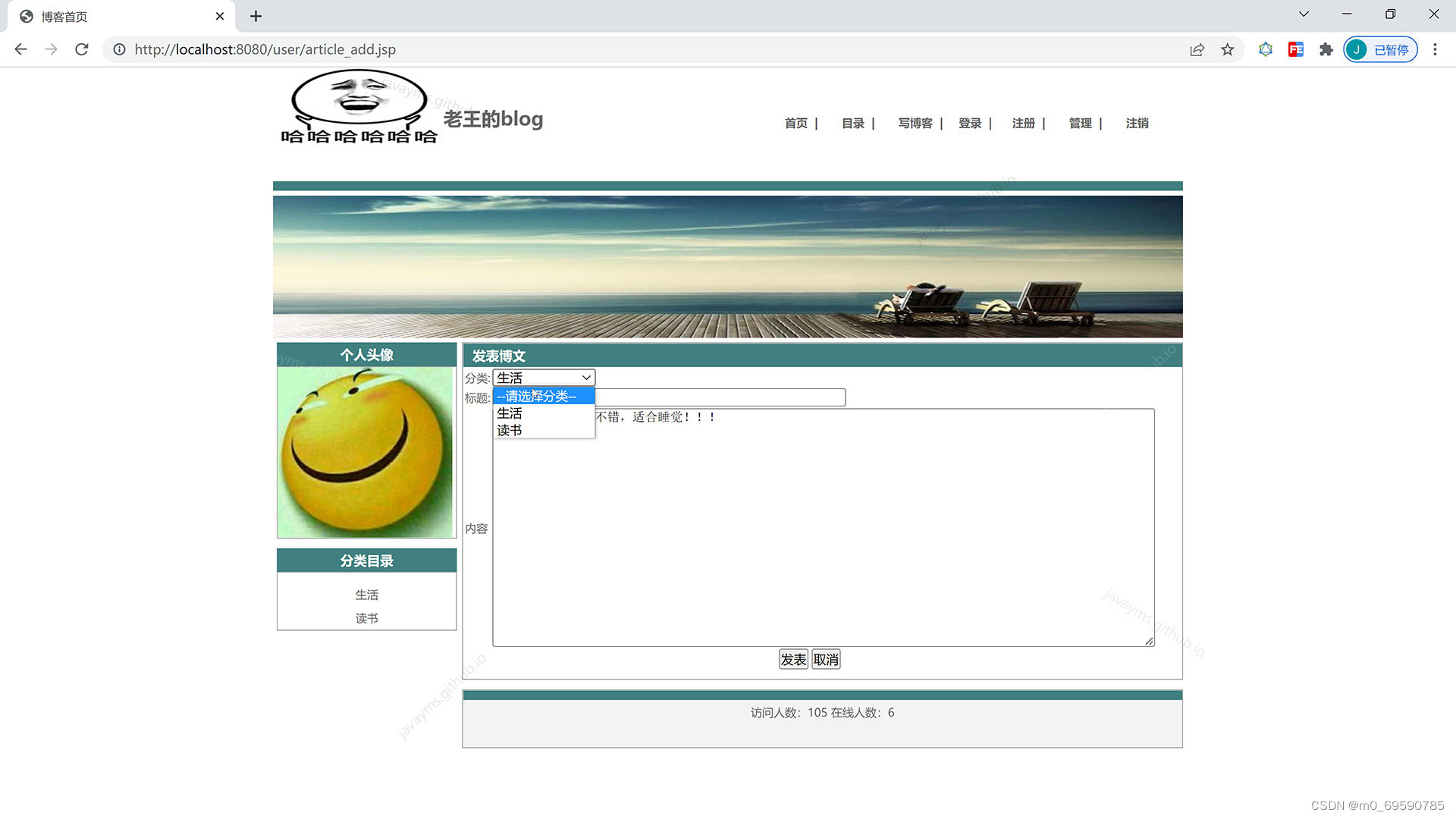Image resolution: width=1456 pixels, height=819 pixels.
Task: Open 读书 category in sidebar 分类目录
Action: [366, 618]
